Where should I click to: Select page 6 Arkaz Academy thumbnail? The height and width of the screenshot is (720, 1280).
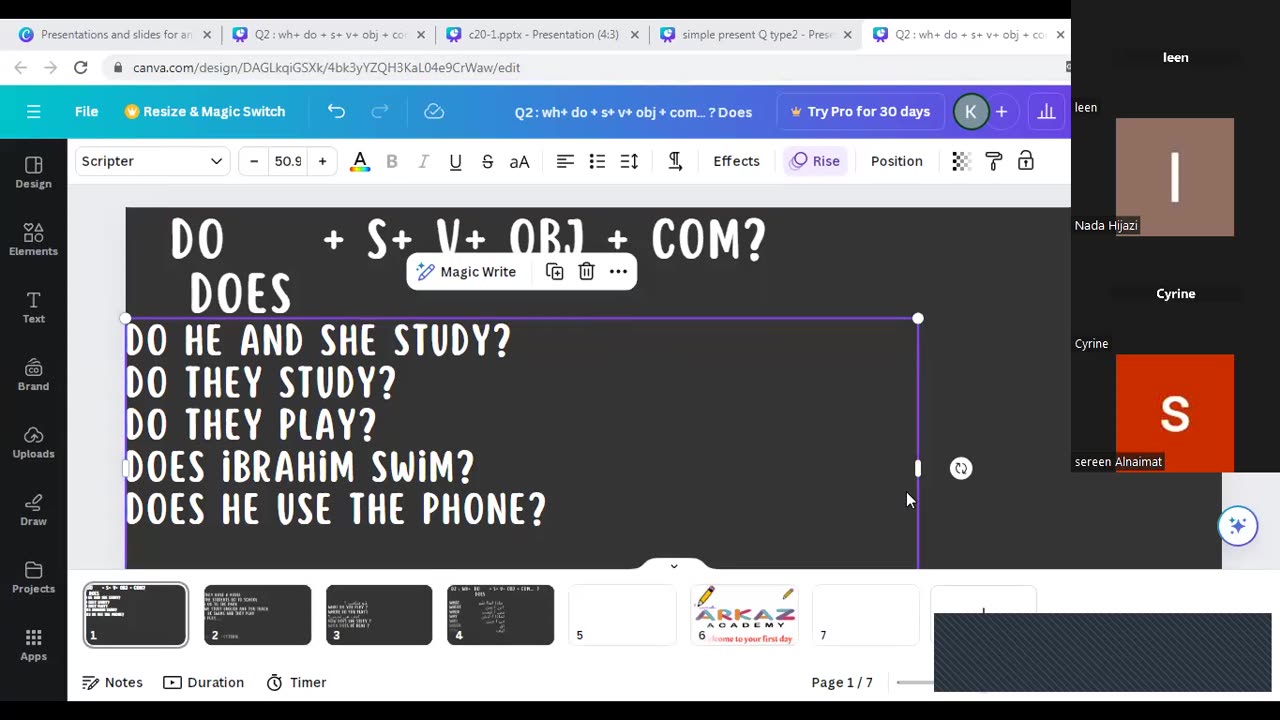click(744, 615)
